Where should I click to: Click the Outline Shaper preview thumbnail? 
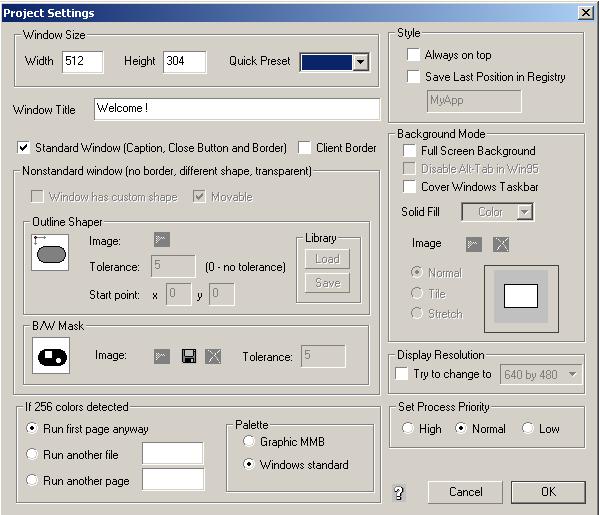[x=50, y=253]
